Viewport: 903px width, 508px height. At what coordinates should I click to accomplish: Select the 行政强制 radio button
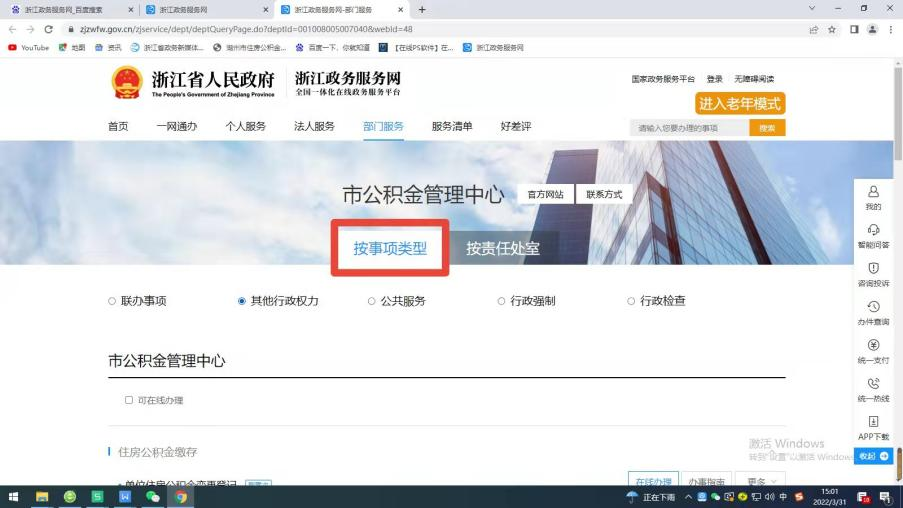point(501,301)
